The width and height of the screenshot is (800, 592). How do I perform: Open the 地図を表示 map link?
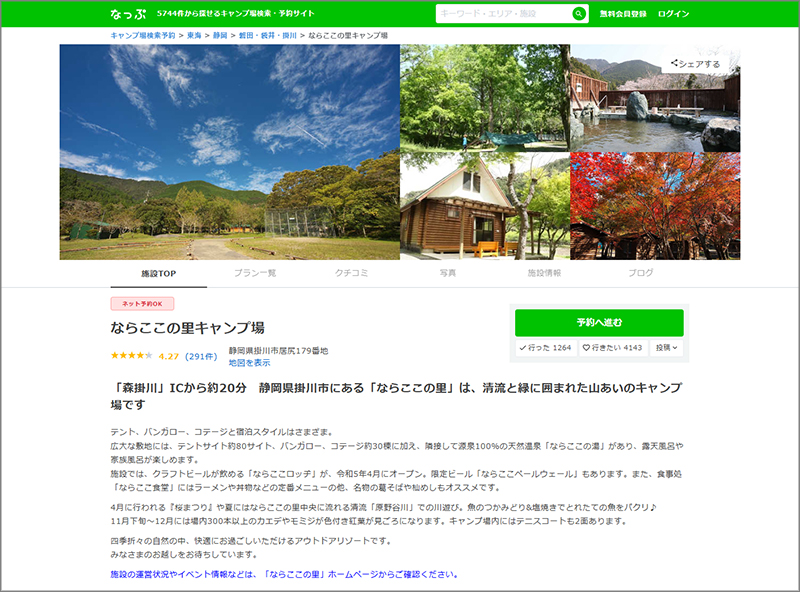(x=249, y=363)
